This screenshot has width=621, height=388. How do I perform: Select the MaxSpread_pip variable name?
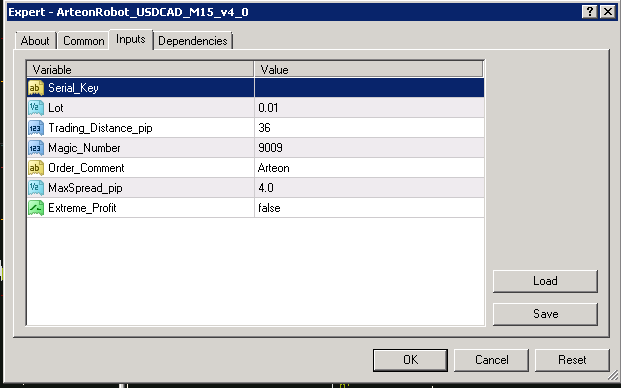click(85, 188)
